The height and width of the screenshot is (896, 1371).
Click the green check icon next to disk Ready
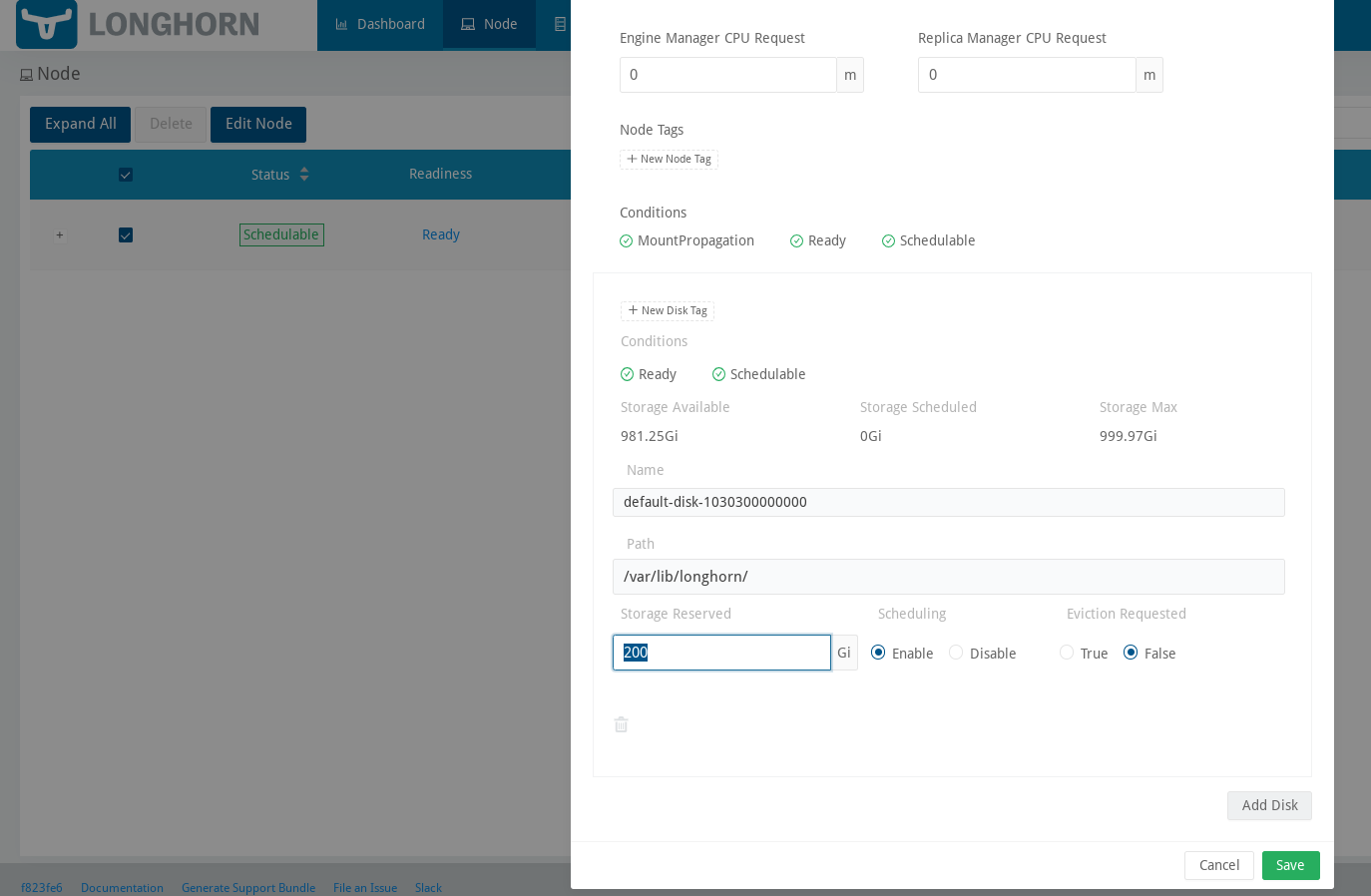tap(625, 374)
